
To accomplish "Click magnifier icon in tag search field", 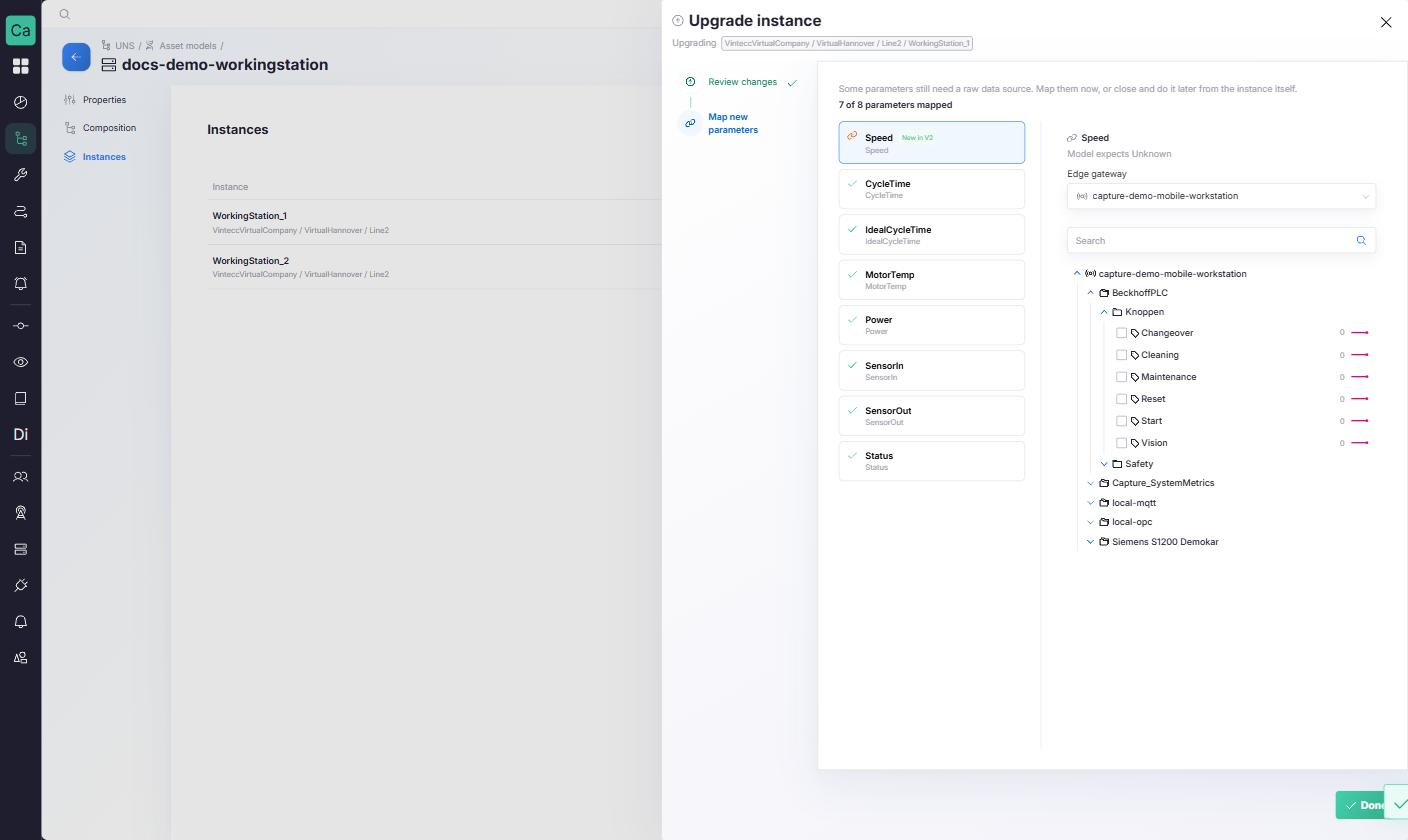I will coord(1361,240).
